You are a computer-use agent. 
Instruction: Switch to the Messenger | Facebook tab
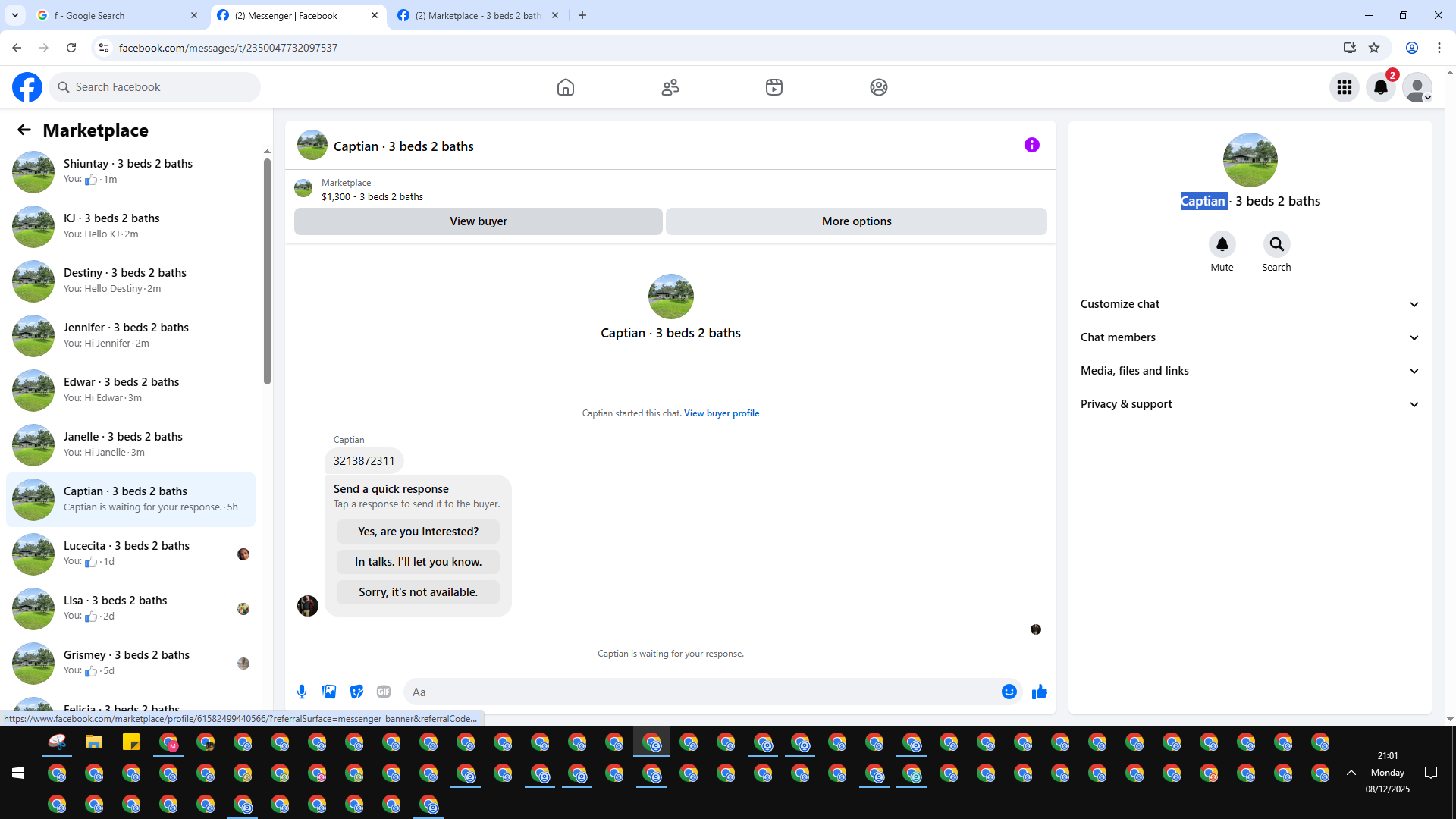(x=298, y=15)
